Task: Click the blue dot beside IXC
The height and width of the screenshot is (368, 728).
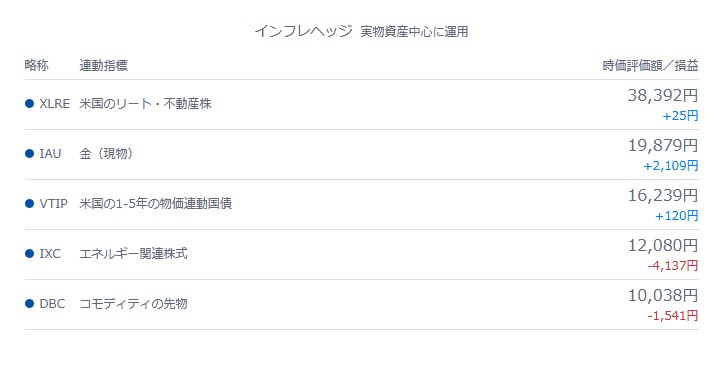Action: click(30, 254)
